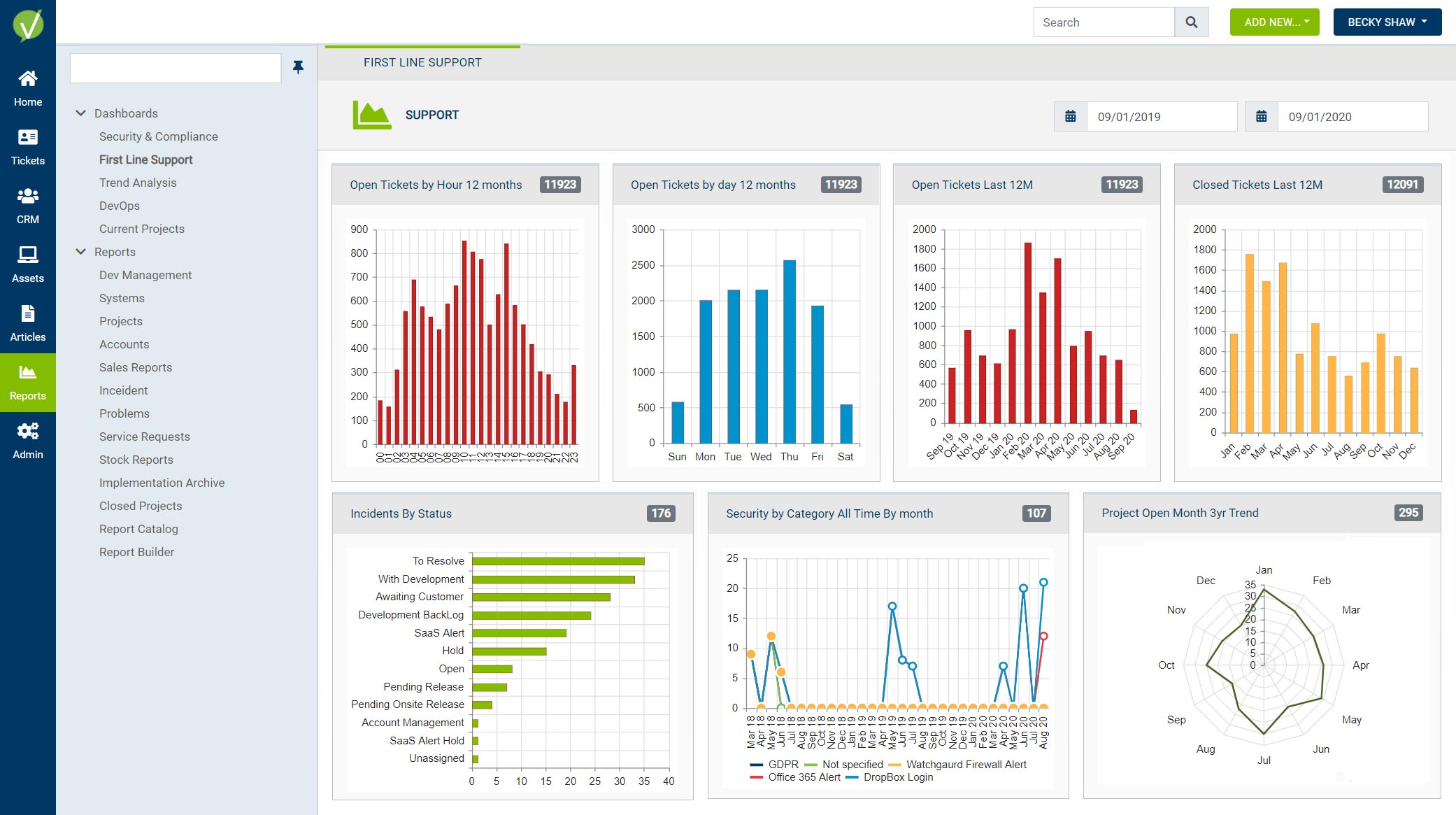Viewport: 1456px width, 815px height.
Task: Open Trend Analysis dashboard
Action: 138,183
